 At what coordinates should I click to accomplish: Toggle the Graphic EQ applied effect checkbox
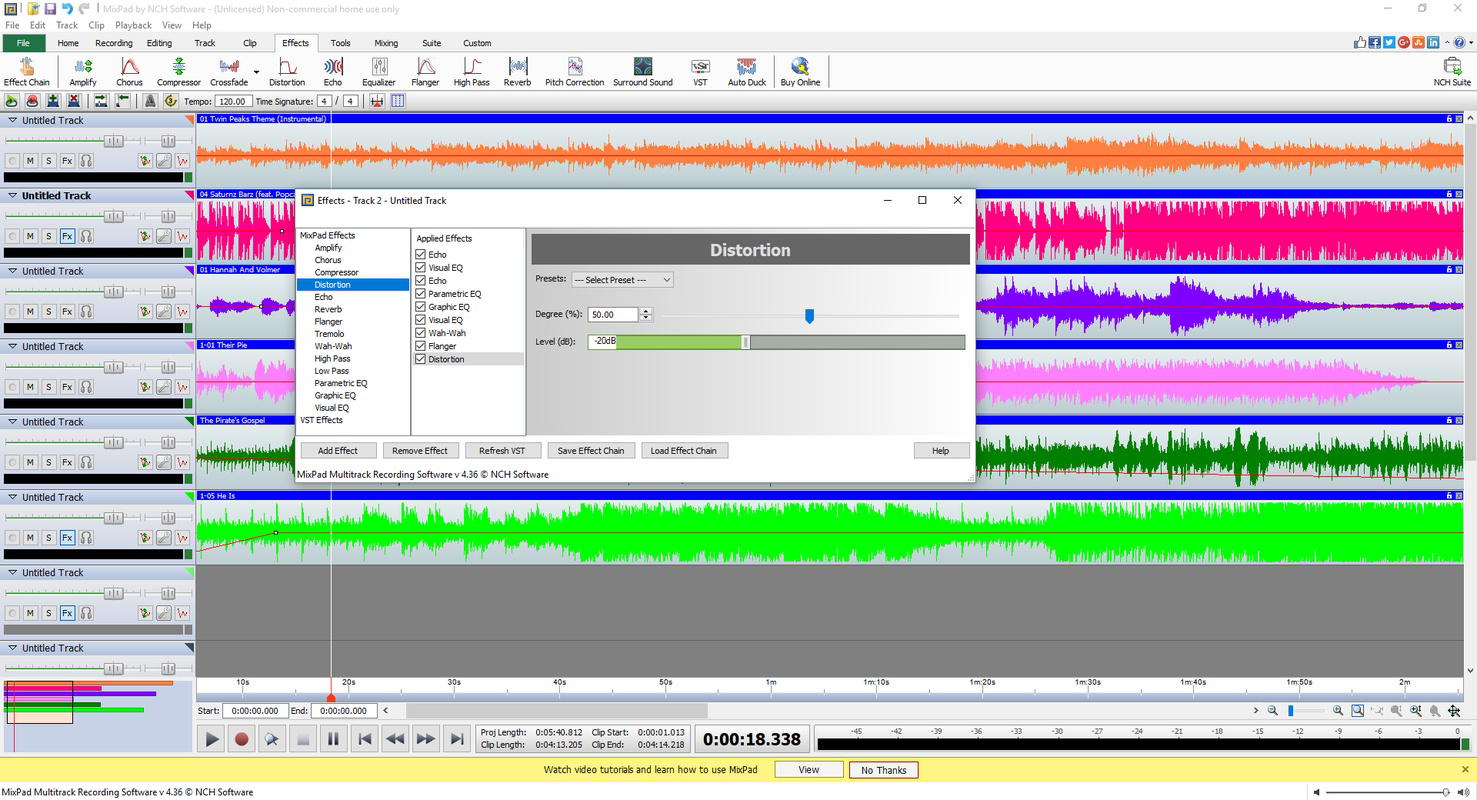tap(421, 307)
